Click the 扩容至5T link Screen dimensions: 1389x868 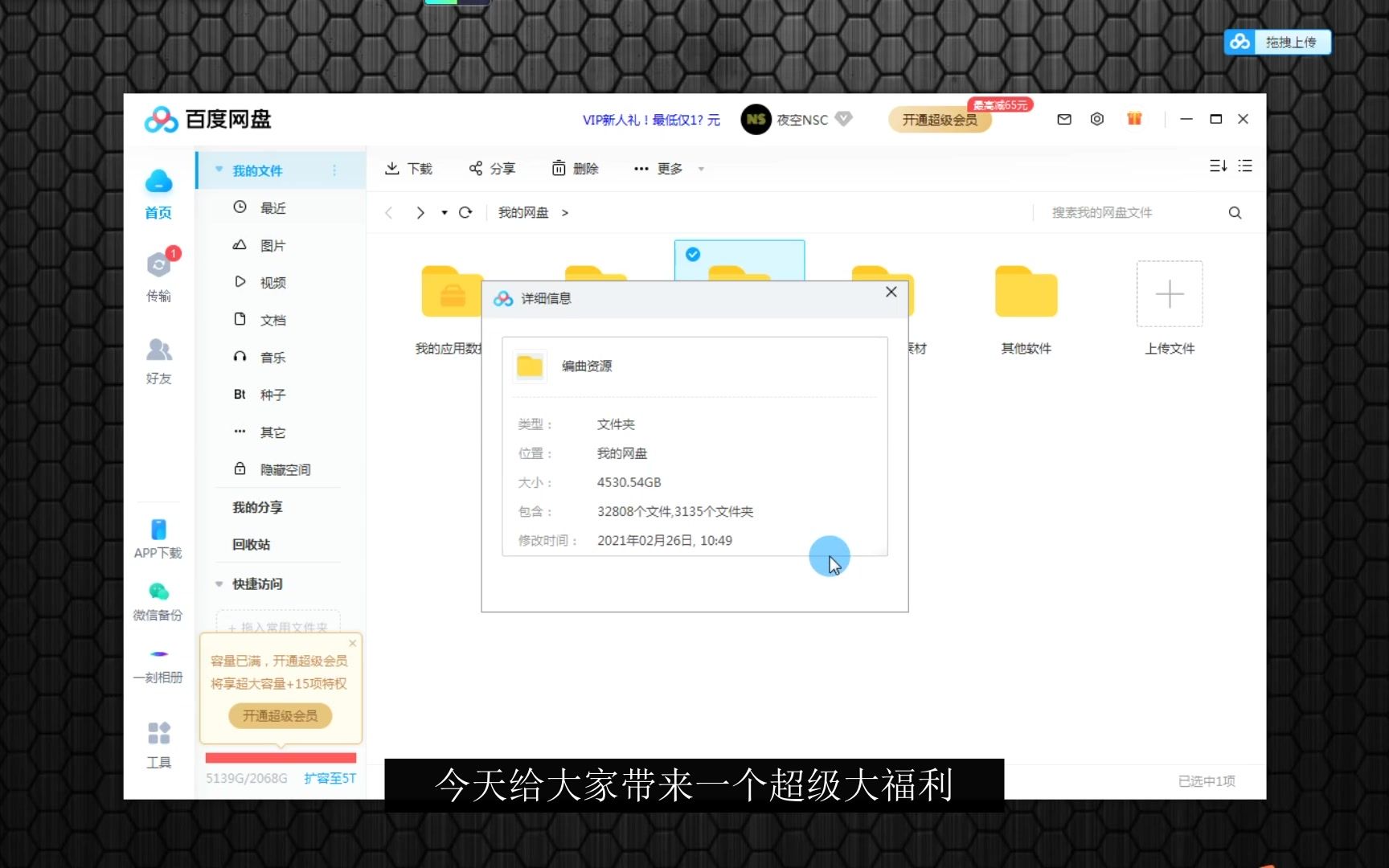[x=330, y=778]
